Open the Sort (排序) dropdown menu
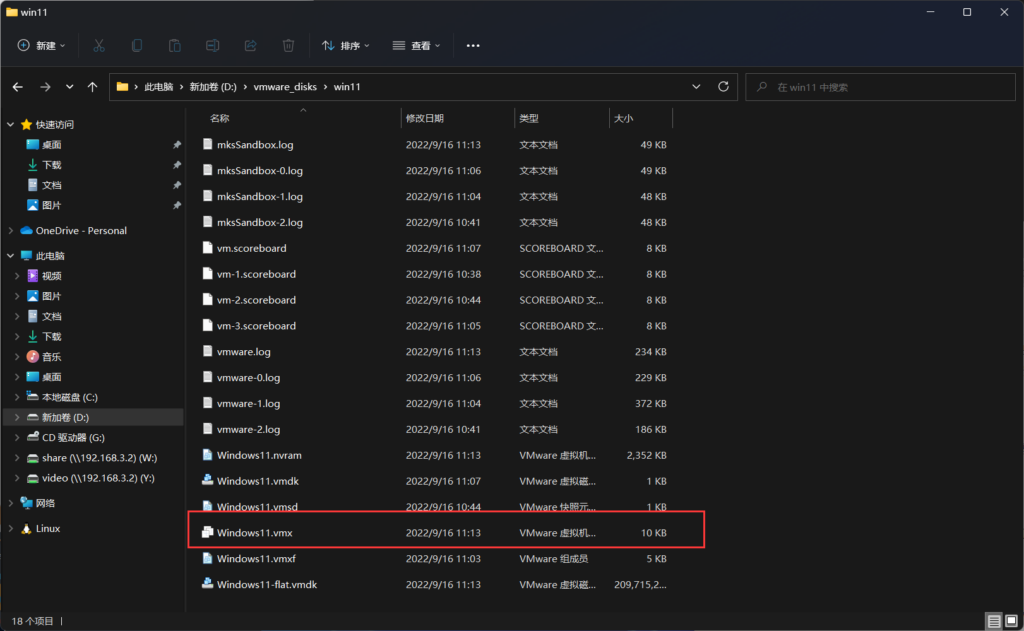The width and height of the screenshot is (1024, 631). tap(345, 45)
